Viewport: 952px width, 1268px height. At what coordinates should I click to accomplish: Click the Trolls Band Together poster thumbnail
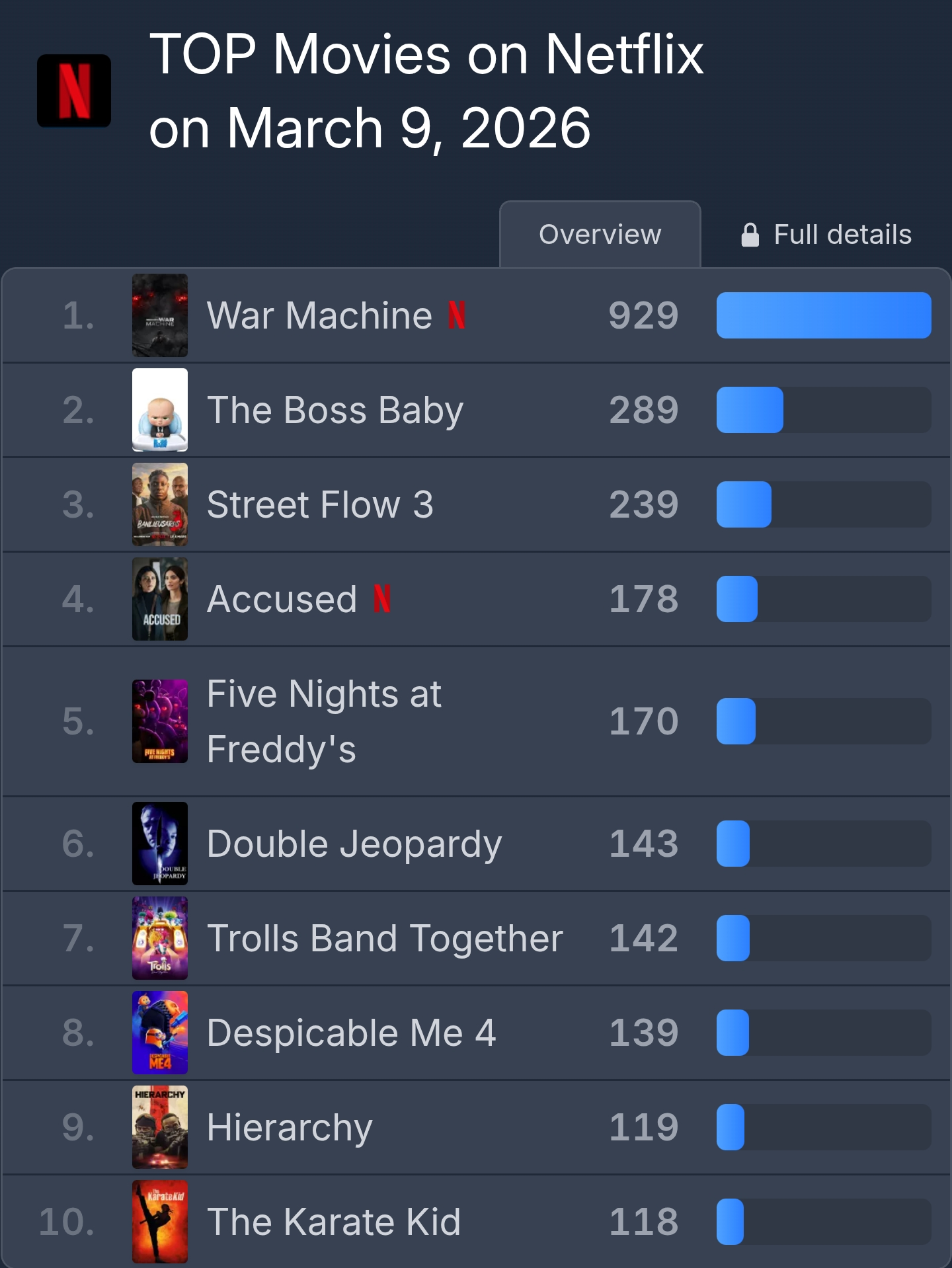click(x=160, y=938)
